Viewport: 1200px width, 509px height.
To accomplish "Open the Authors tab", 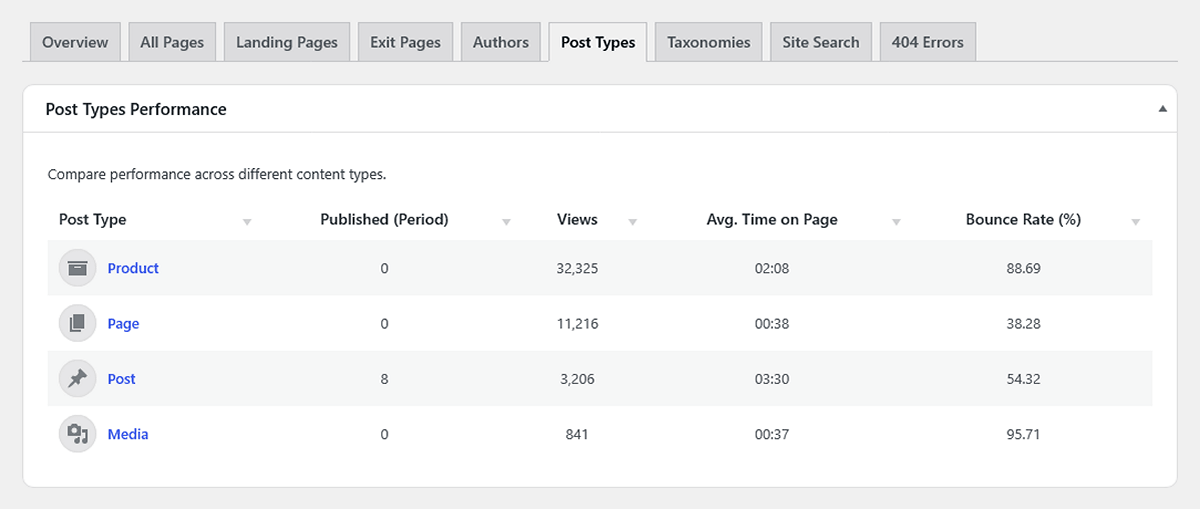I will coord(501,42).
